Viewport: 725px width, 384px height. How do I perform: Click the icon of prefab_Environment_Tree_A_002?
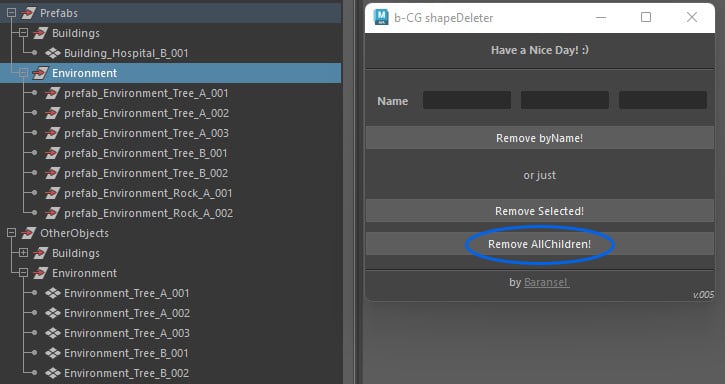click(52, 113)
